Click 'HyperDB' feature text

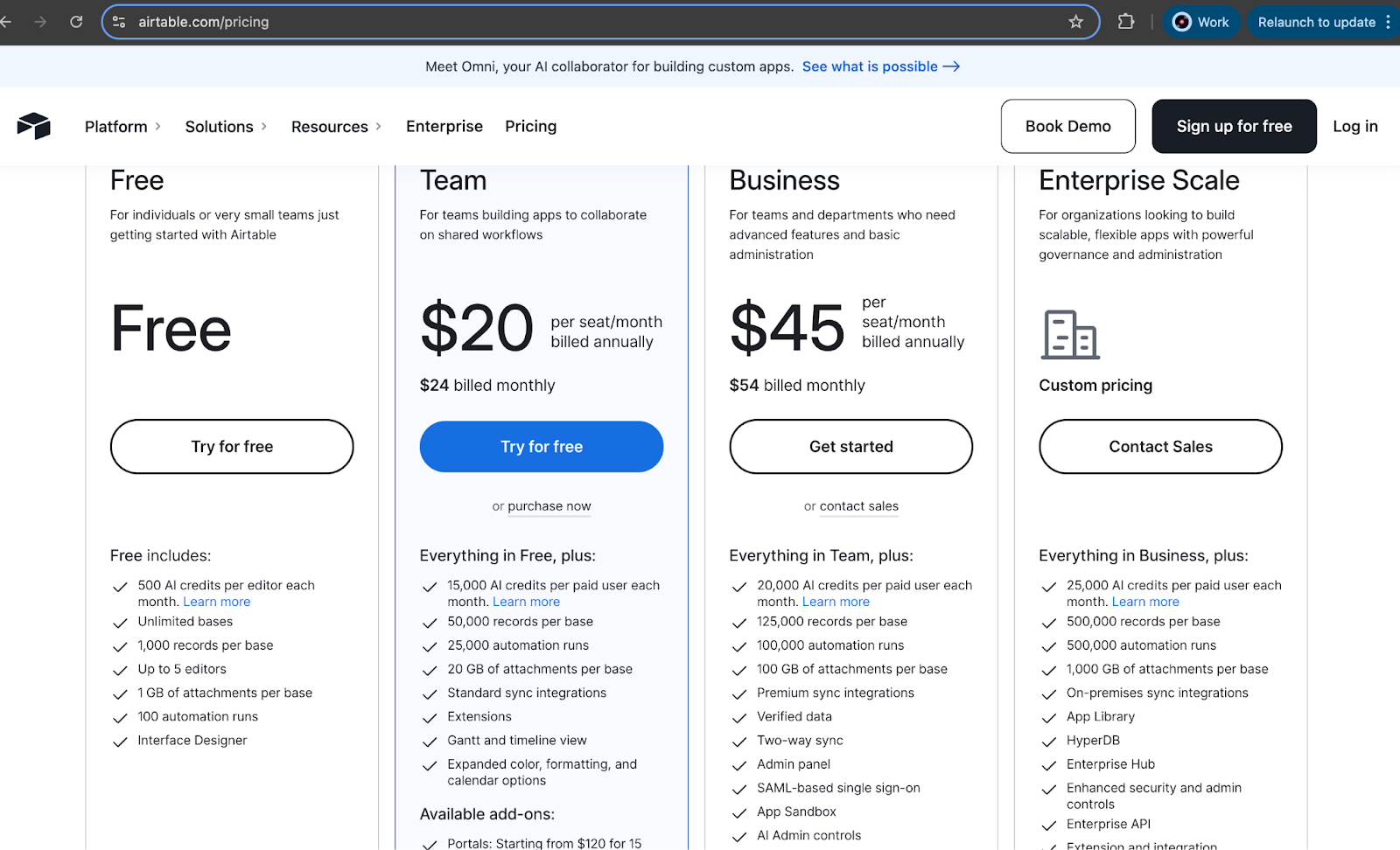pyautogui.click(x=1093, y=741)
